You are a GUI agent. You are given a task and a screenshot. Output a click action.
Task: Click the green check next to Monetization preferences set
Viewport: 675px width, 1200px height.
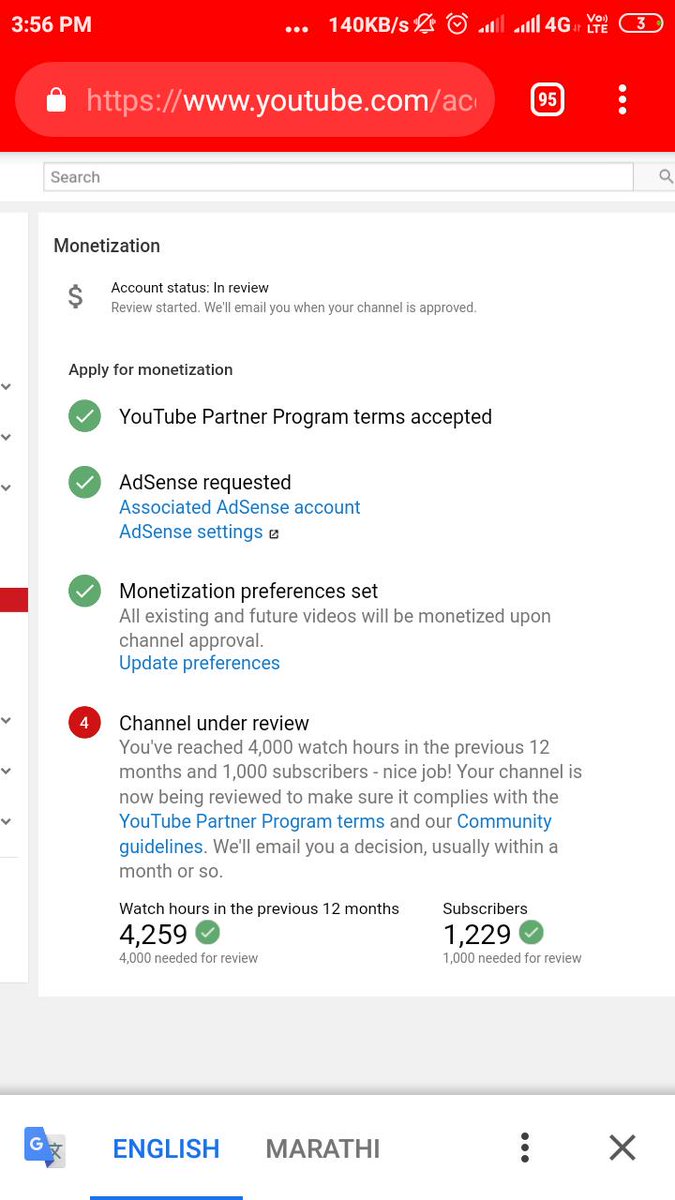pos(85,591)
